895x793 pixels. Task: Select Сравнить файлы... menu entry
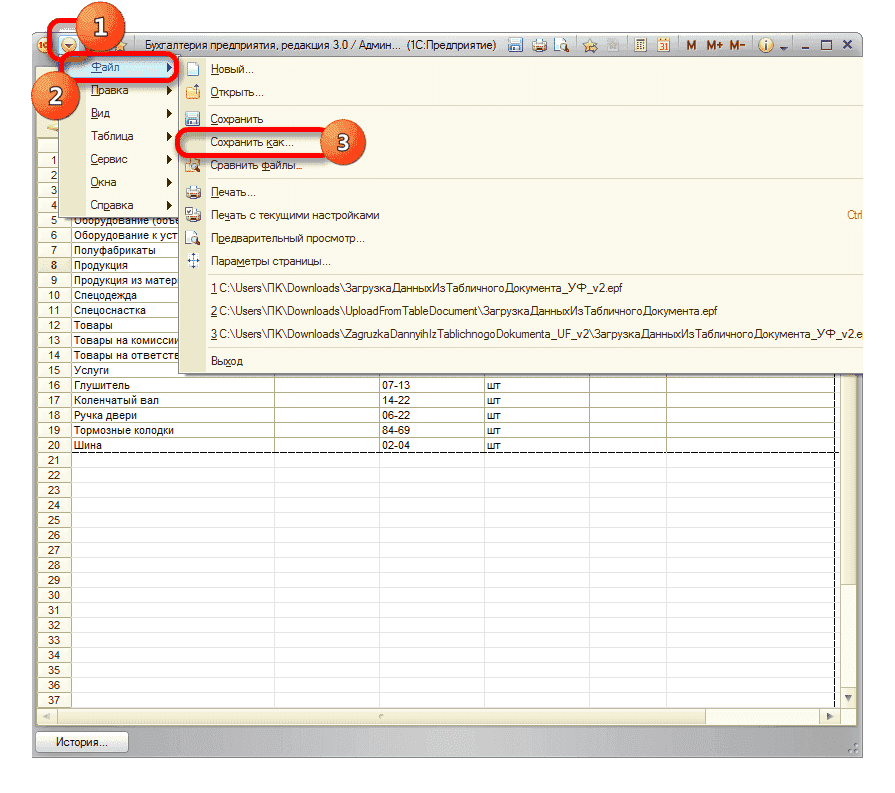[x=256, y=165]
